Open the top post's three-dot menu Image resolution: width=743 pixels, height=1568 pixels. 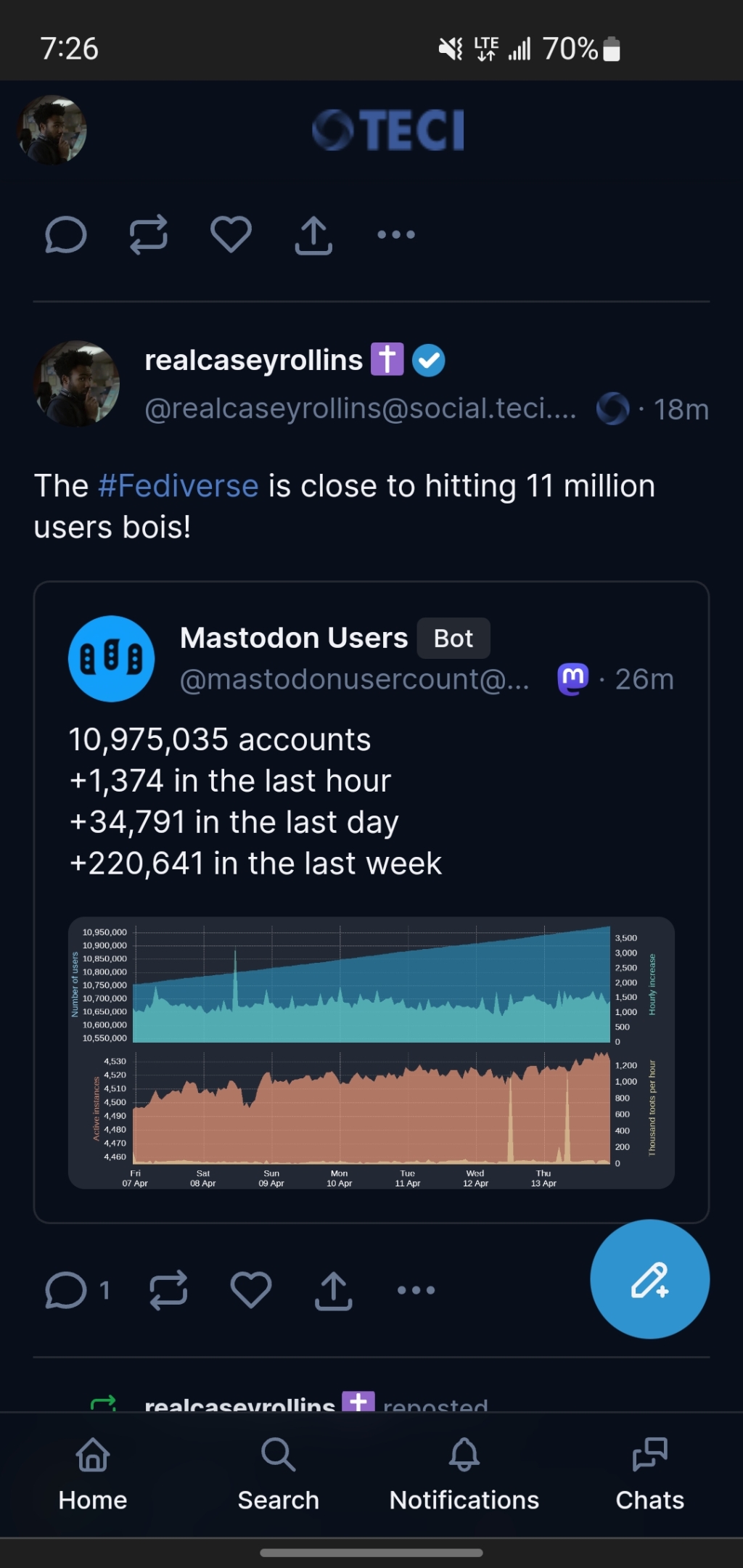click(x=396, y=234)
